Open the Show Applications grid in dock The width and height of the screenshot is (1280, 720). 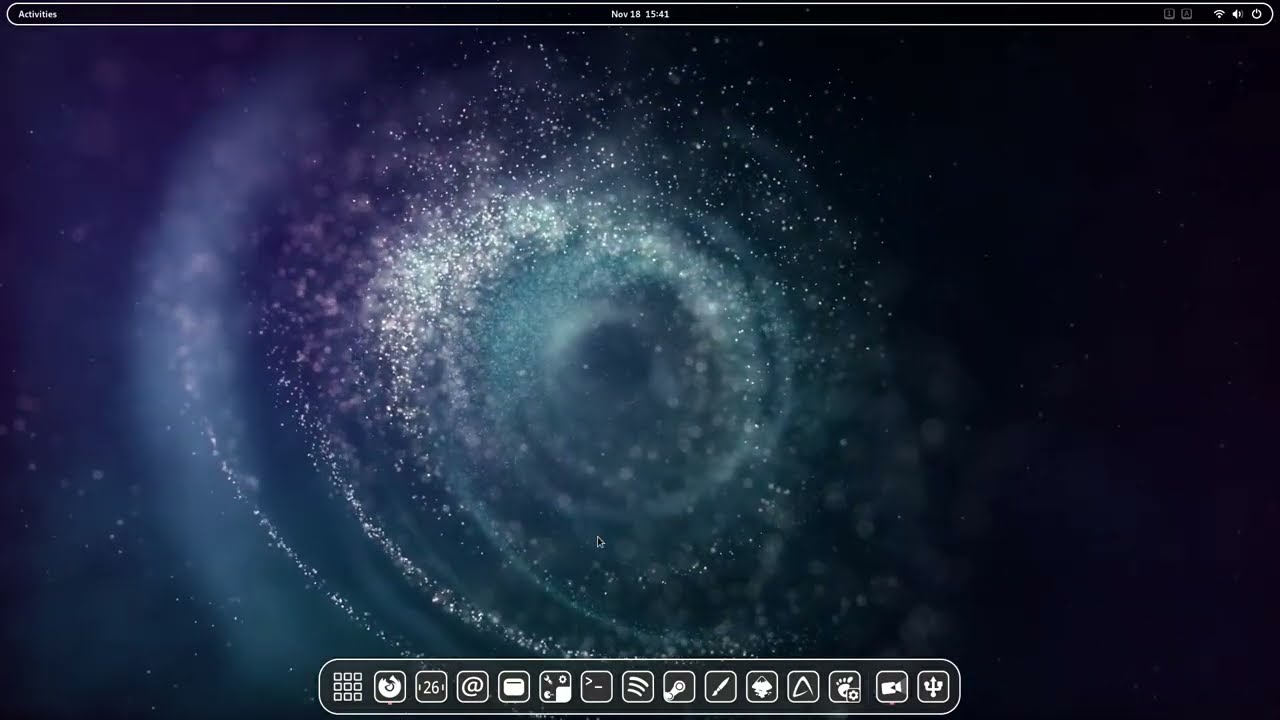click(347, 687)
